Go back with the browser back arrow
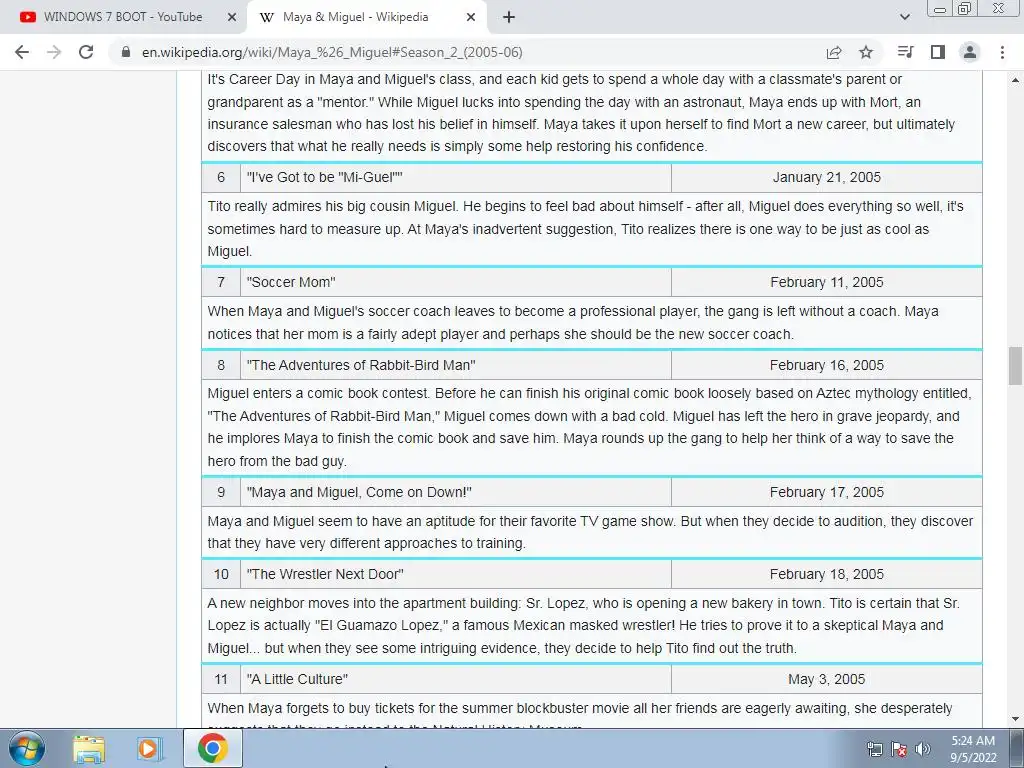This screenshot has width=1024, height=768. pos(22,52)
